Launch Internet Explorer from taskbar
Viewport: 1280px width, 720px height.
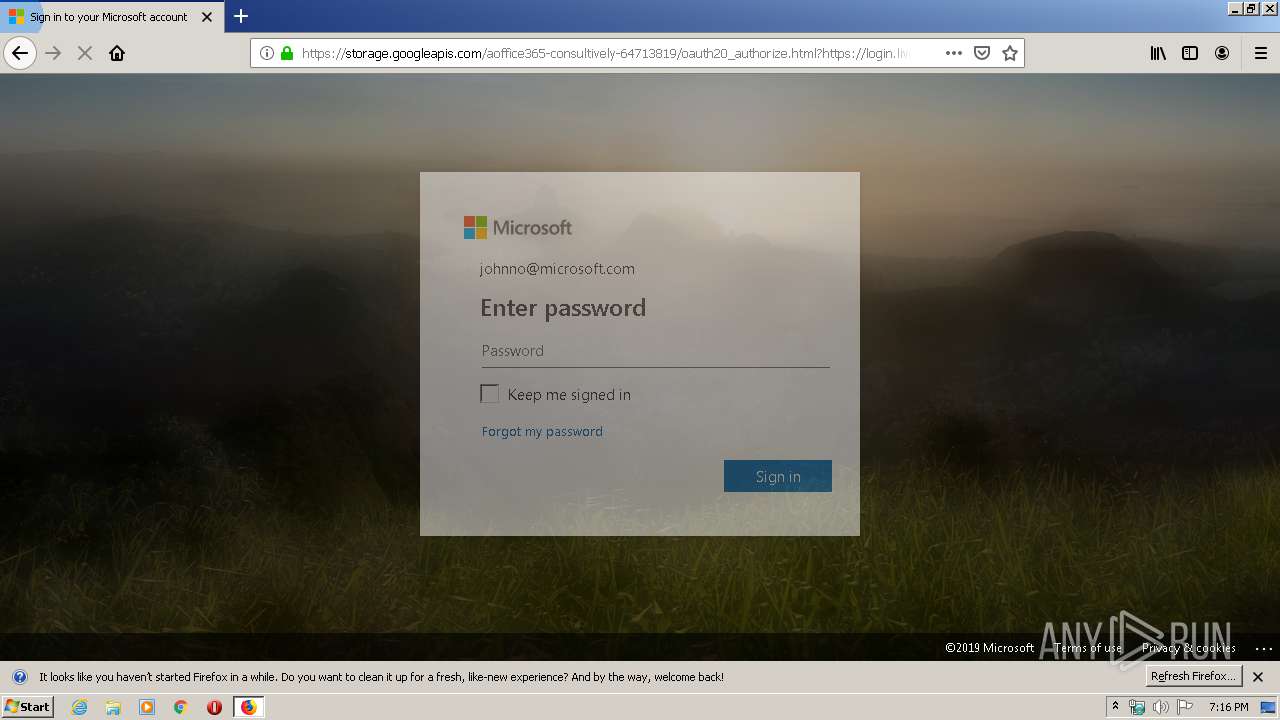pos(80,707)
